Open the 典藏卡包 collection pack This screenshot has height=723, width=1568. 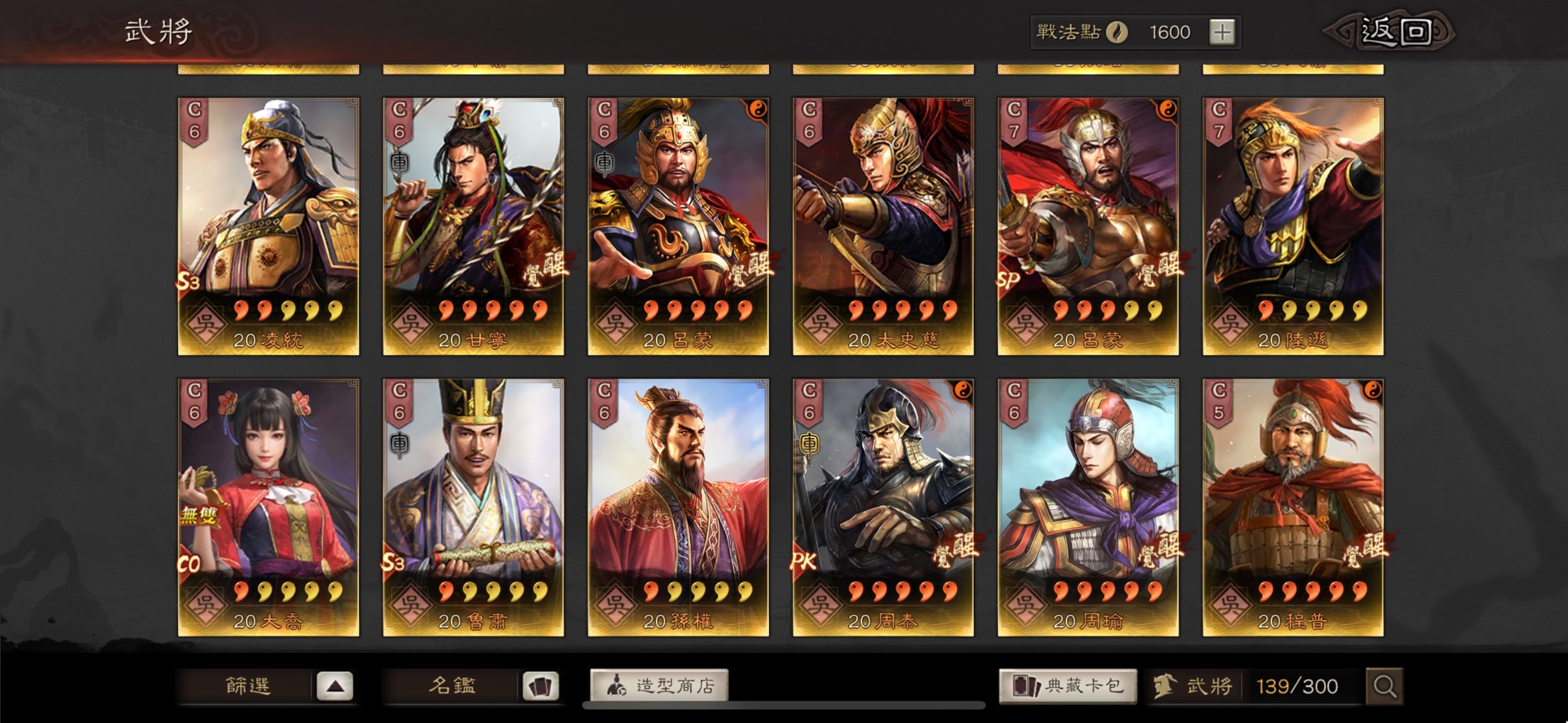[x=1068, y=686]
